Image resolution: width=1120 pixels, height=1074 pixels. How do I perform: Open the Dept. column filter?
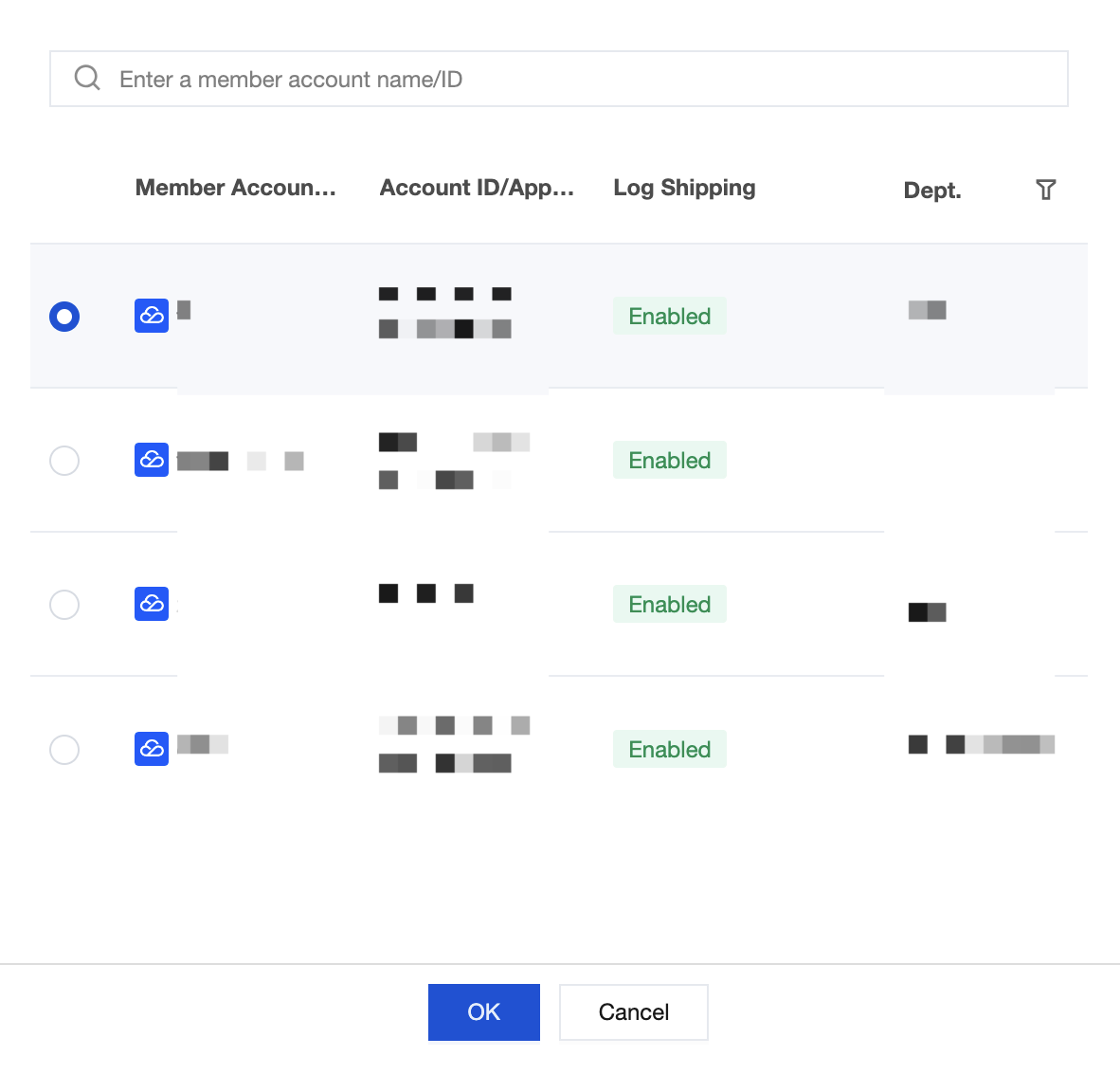(1046, 190)
